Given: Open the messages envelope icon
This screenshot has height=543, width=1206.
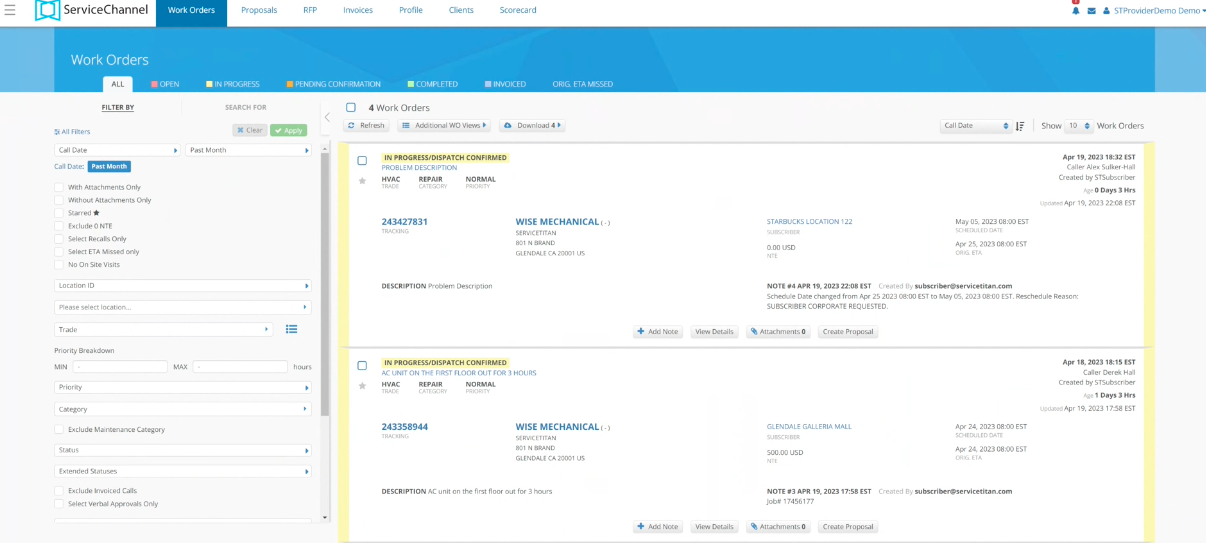Looking at the screenshot, I should 1091,11.
